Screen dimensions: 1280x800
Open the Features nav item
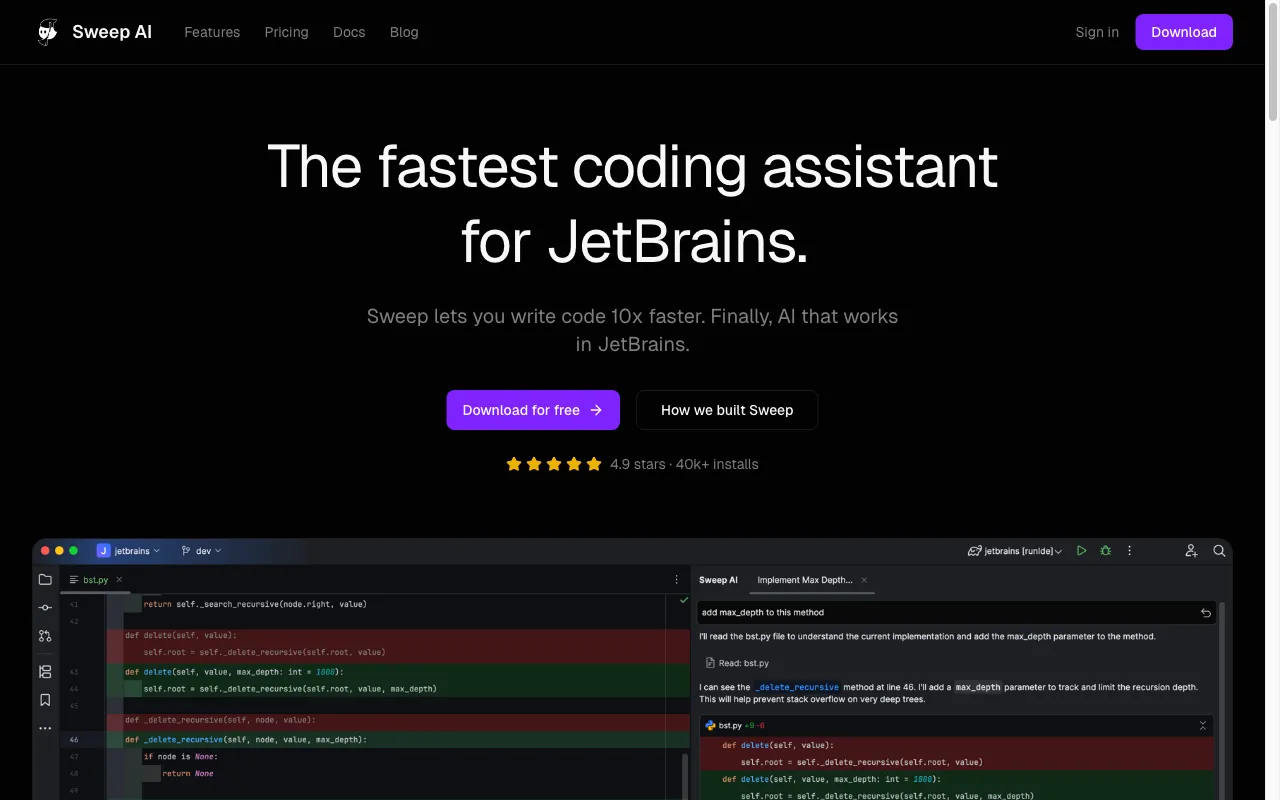click(212, 32)
